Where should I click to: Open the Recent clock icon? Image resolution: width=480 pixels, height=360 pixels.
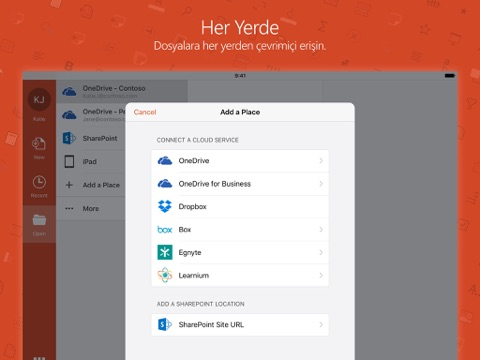coord(39,182)
